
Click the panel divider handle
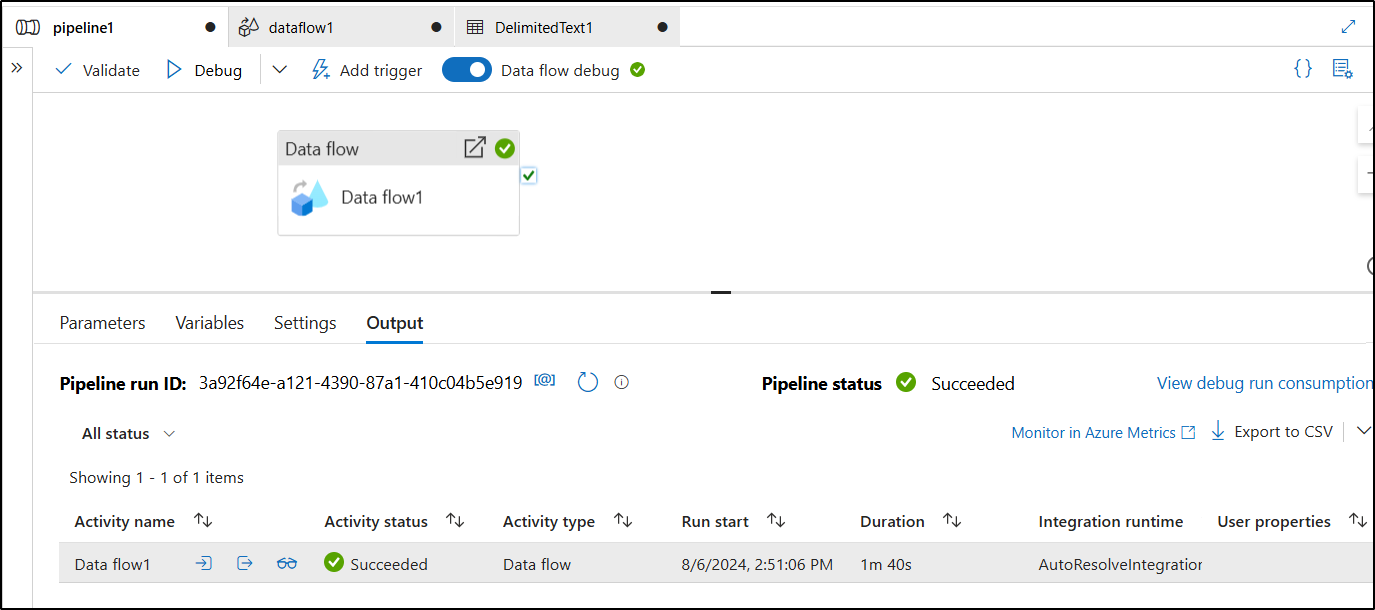(x=720, y=292)
